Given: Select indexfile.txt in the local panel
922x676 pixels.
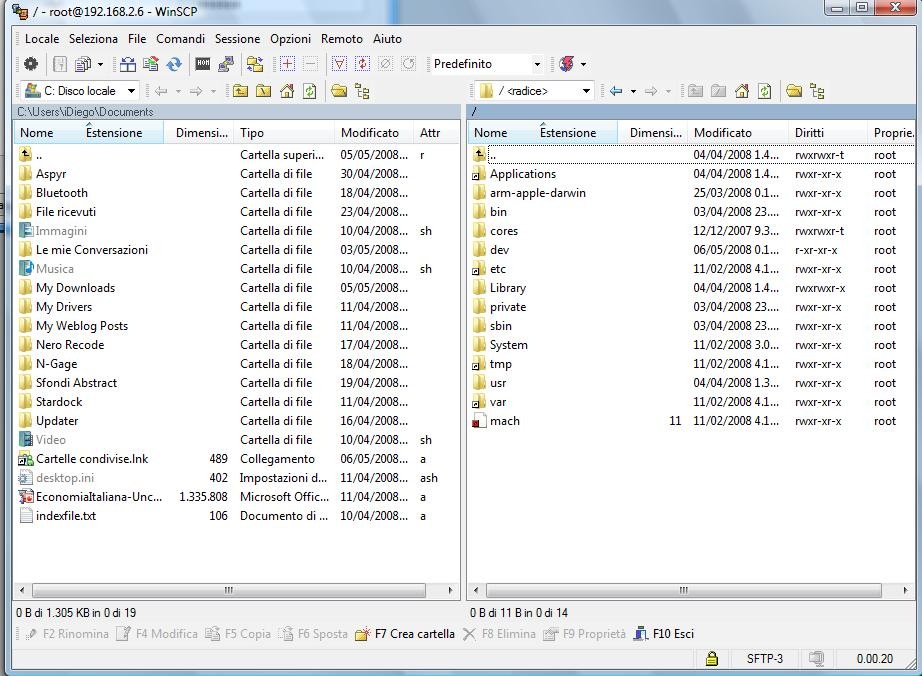Looking at the screenshot, I should pos(65,516).
